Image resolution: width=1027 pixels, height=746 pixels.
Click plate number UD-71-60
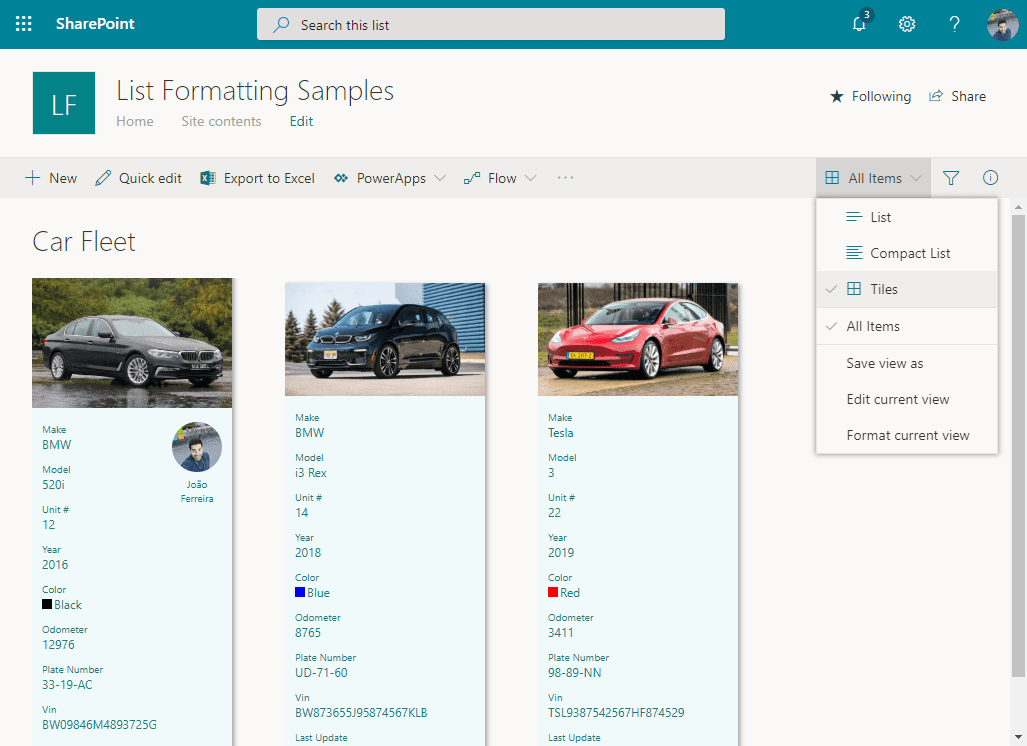pos(321,673)
